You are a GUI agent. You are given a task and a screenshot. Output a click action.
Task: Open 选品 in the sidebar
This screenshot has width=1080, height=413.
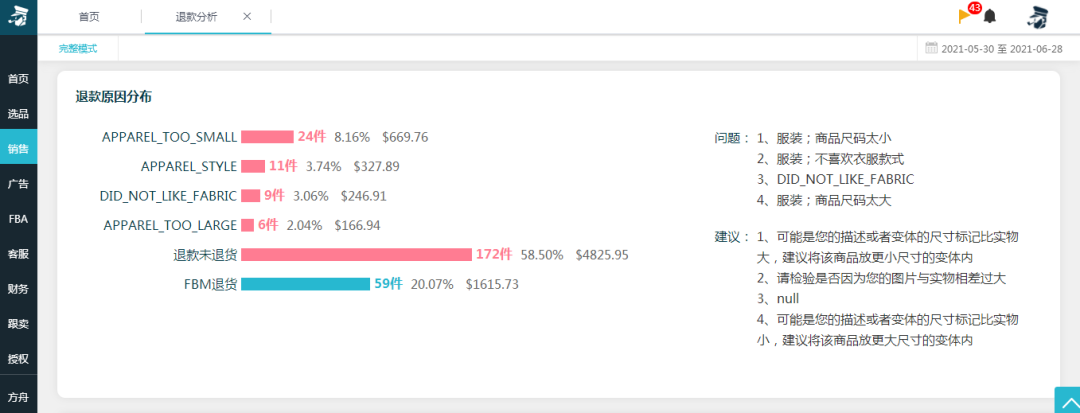coord(19,114)
